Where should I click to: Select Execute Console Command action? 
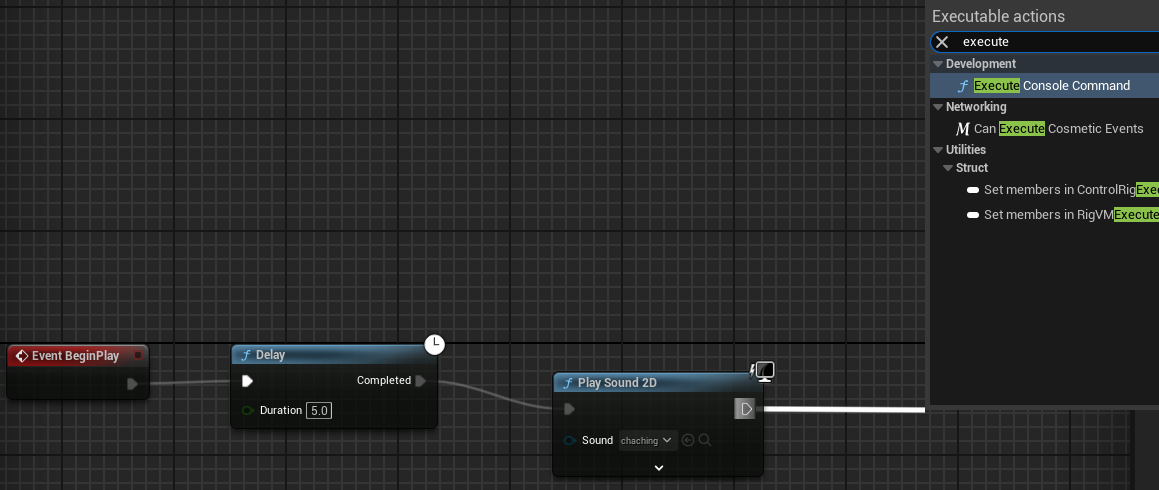[x=1051, y=86]
